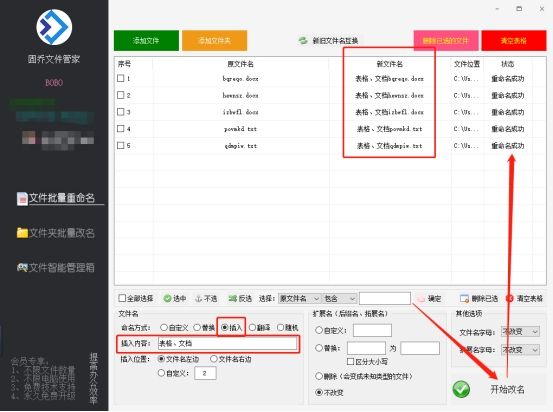Click the red 清空表格 button at top
The image size is (553, 412).
[x=514, y=41]
